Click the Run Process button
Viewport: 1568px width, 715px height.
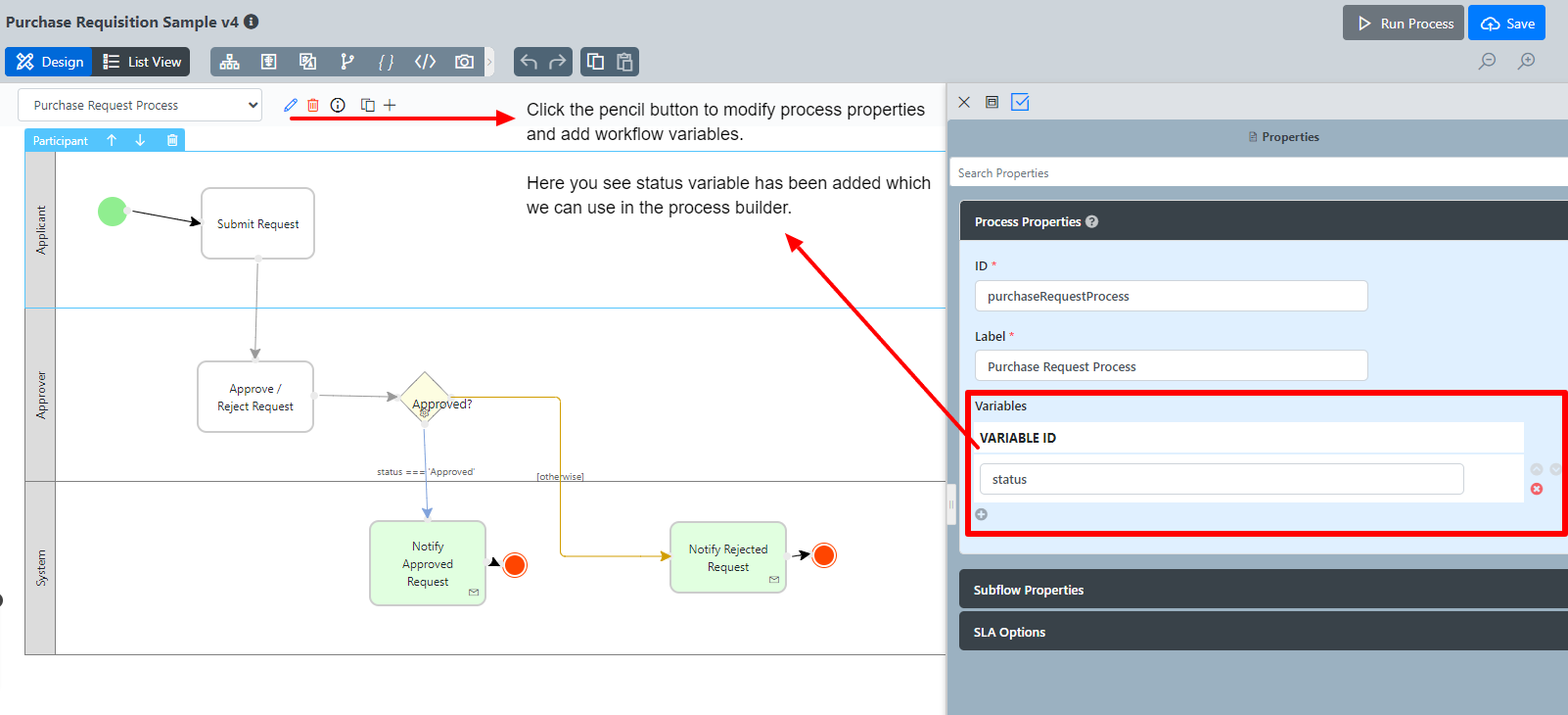pos(1404,24)
